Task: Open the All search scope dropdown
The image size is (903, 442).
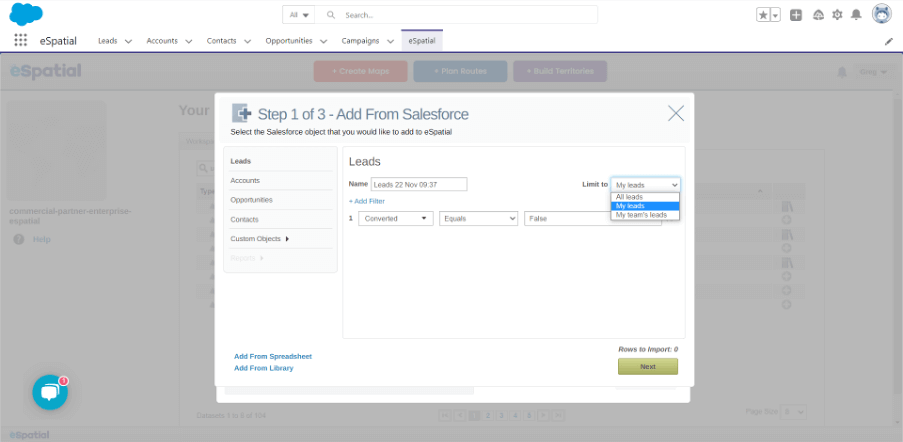Action: [299, 15]
